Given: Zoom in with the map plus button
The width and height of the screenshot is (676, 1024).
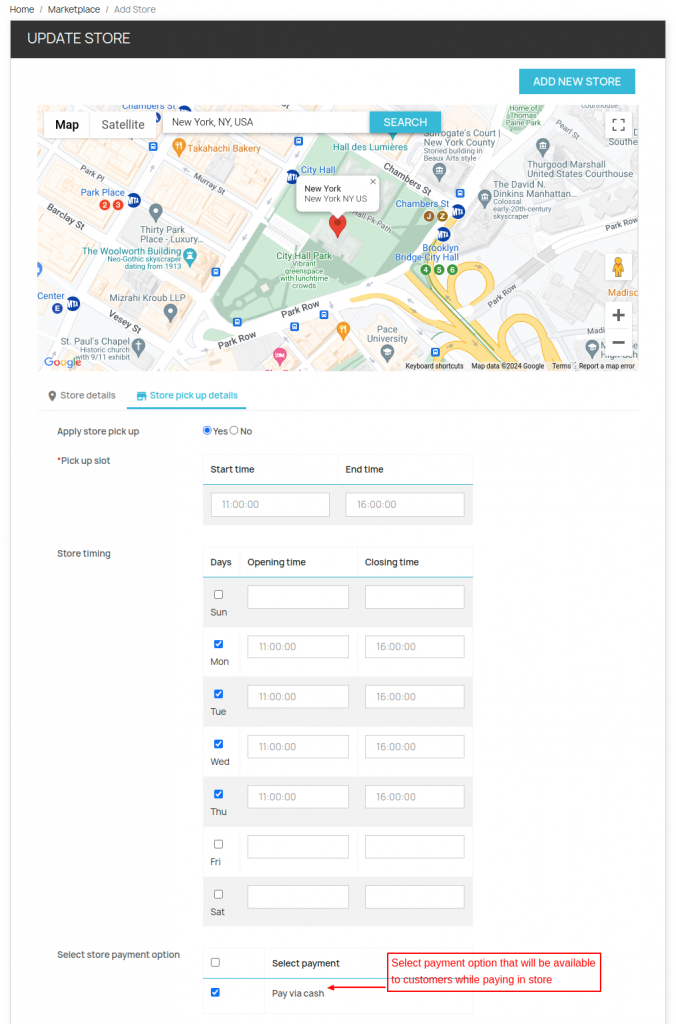Looking at the screenshot, I should pyautogui.click(x=618, y=315).
